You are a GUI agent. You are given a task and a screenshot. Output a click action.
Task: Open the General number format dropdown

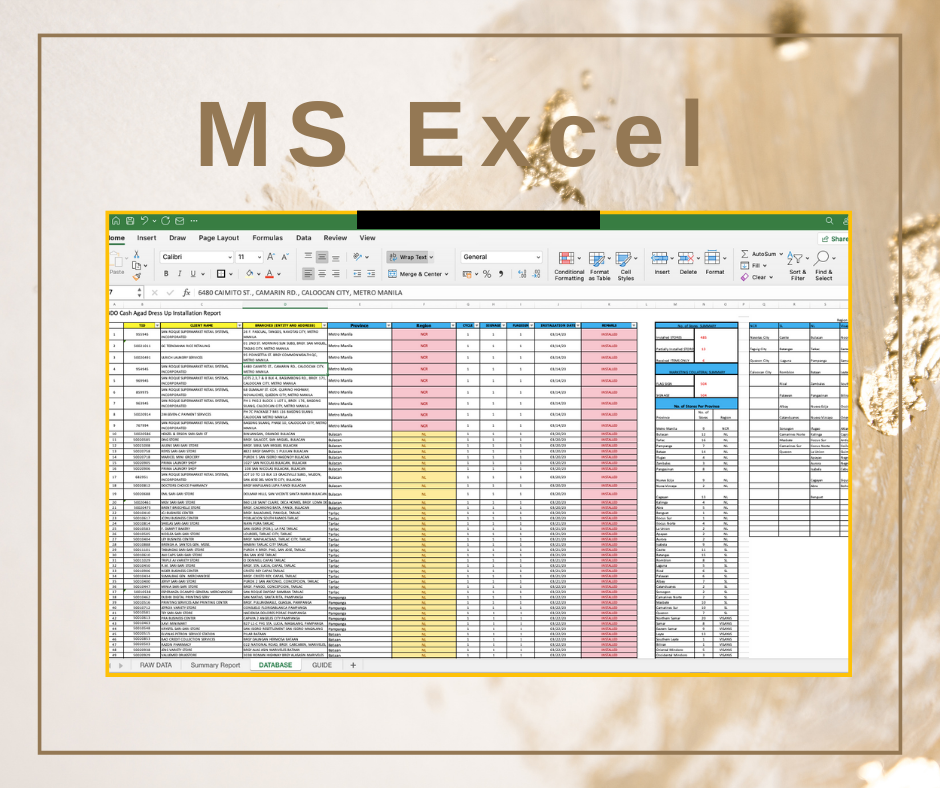[x=538, y=257]
